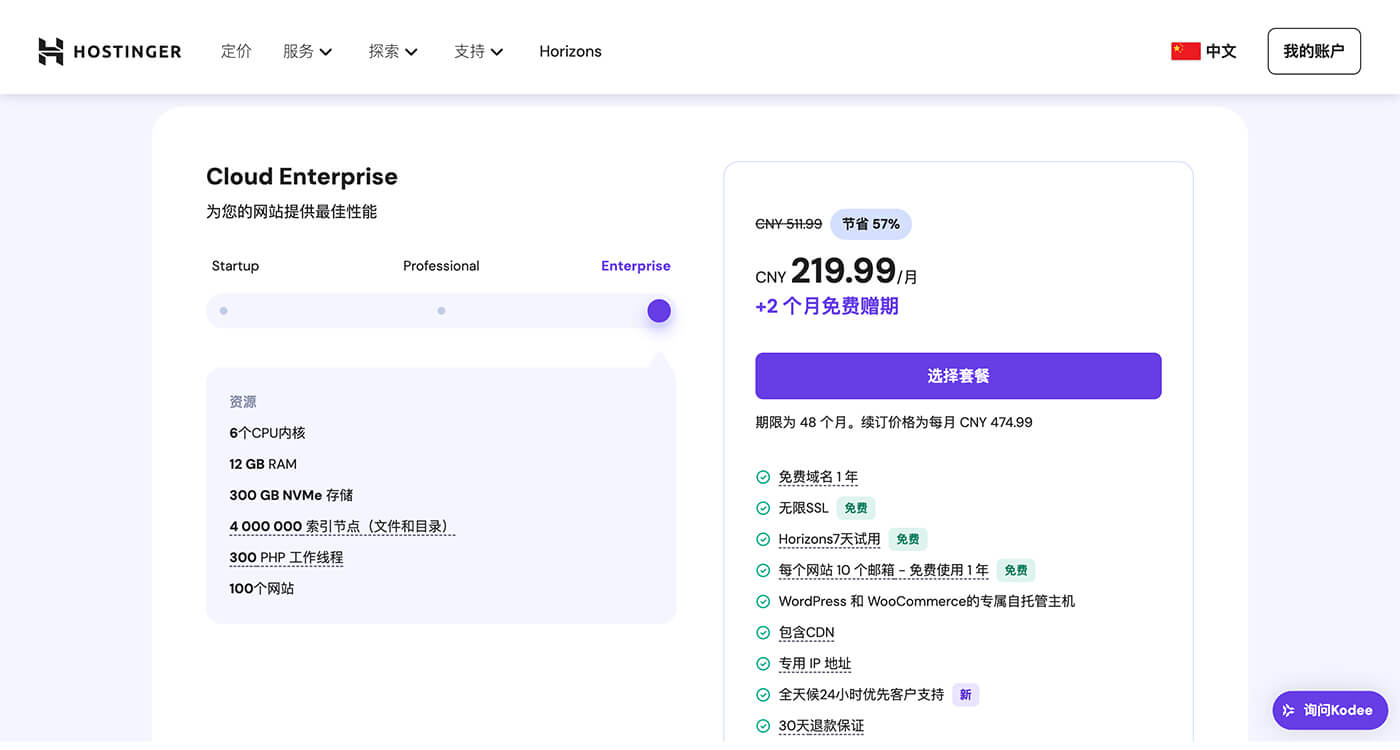Click checkmark icon beside WordPress 和 WooCommerce
Viewport: 1400px width, 750px height.
coord(763,601)
